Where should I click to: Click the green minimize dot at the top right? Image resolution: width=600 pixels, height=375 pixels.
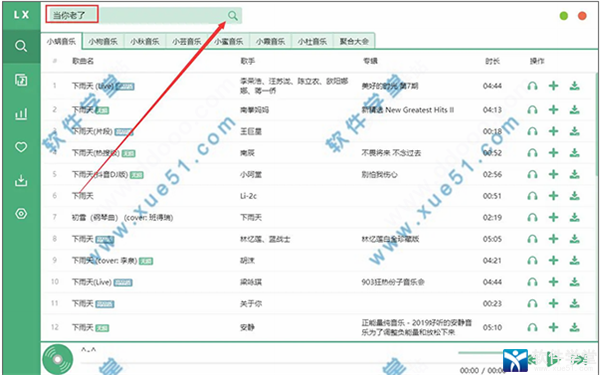tap(564, 16)
